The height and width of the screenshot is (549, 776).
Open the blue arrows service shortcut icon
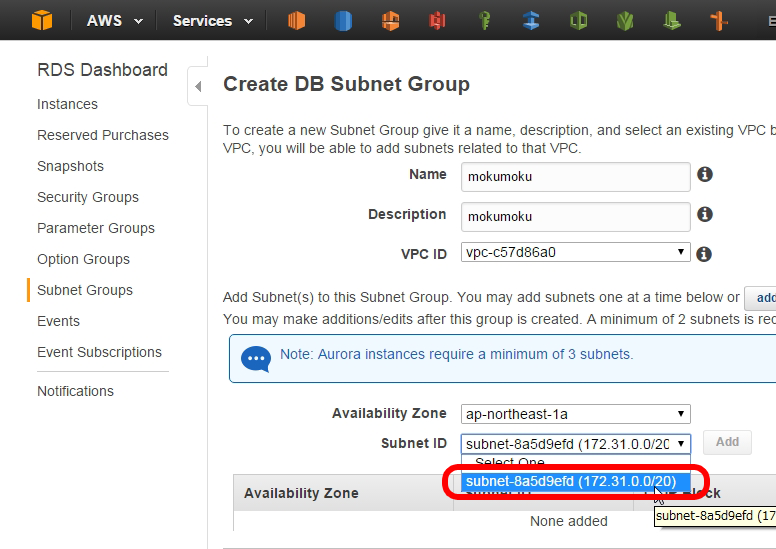(531, 21)
